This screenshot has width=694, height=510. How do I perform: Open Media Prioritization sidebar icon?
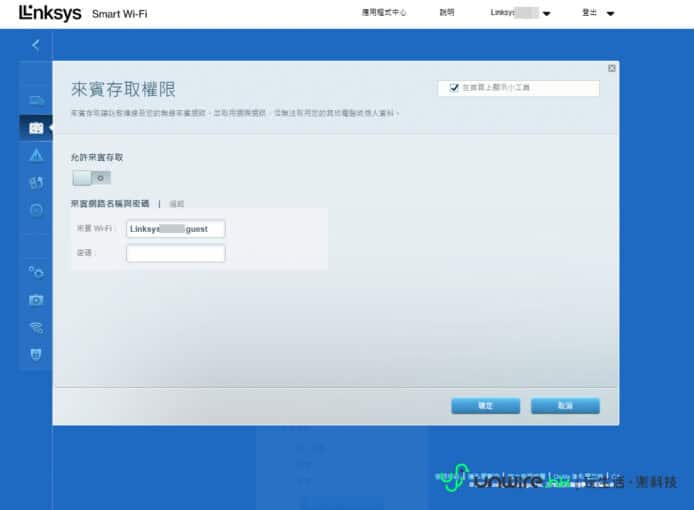coord(36,182)
